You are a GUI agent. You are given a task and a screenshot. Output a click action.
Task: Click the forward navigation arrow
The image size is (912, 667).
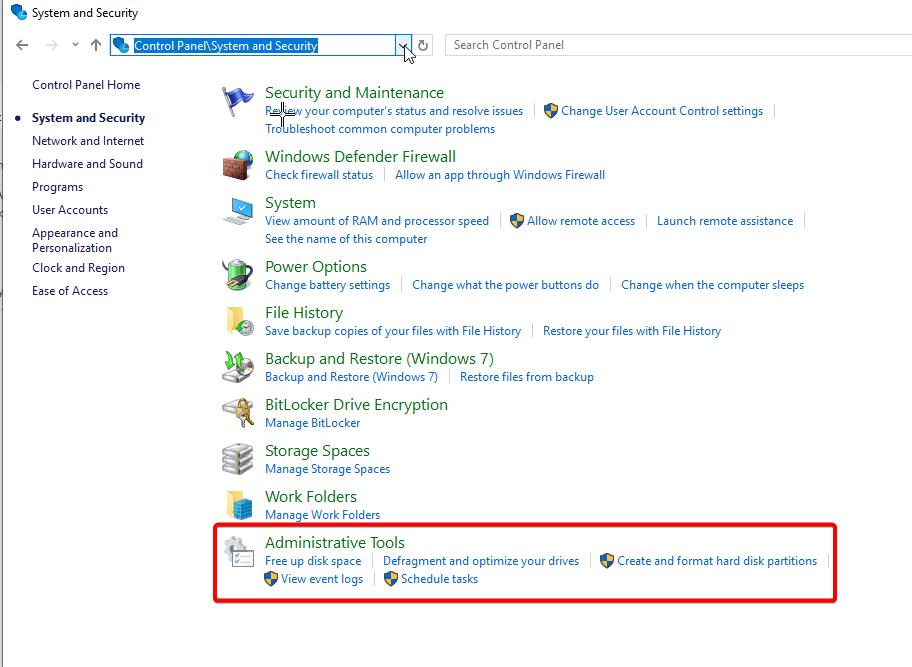coord(52,45)
